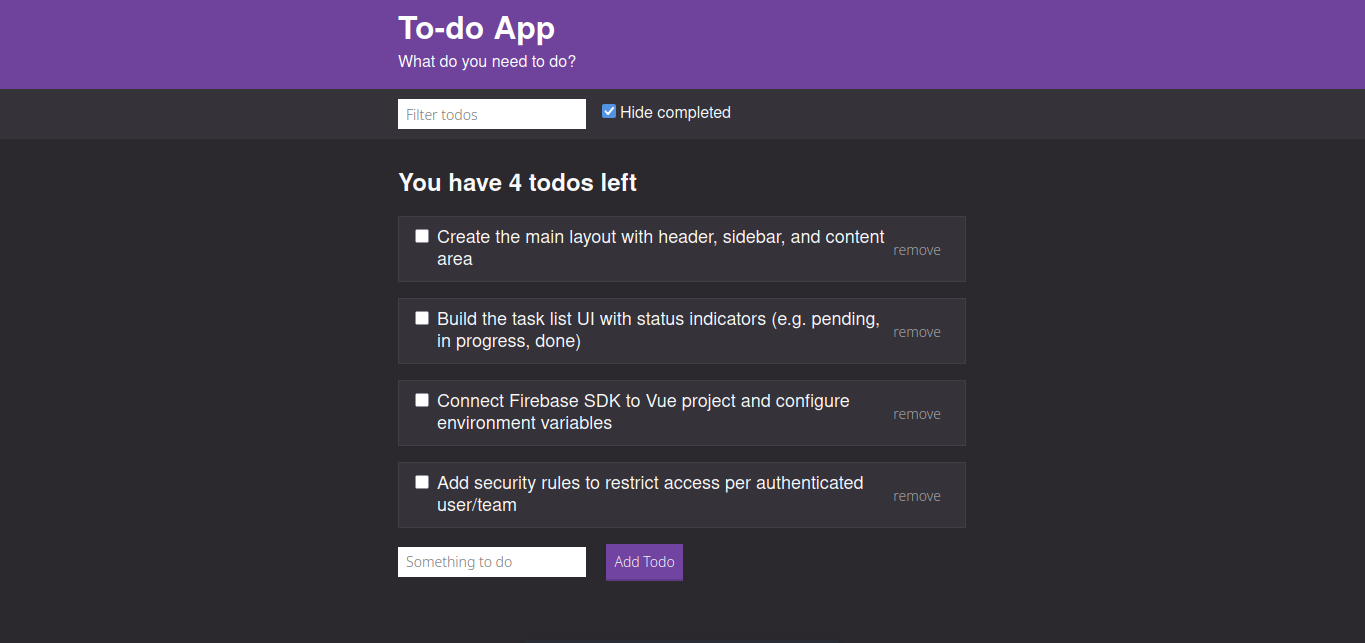Mark the task list UI todo complete
This screenshot has width=1365, height=643.
421,317
